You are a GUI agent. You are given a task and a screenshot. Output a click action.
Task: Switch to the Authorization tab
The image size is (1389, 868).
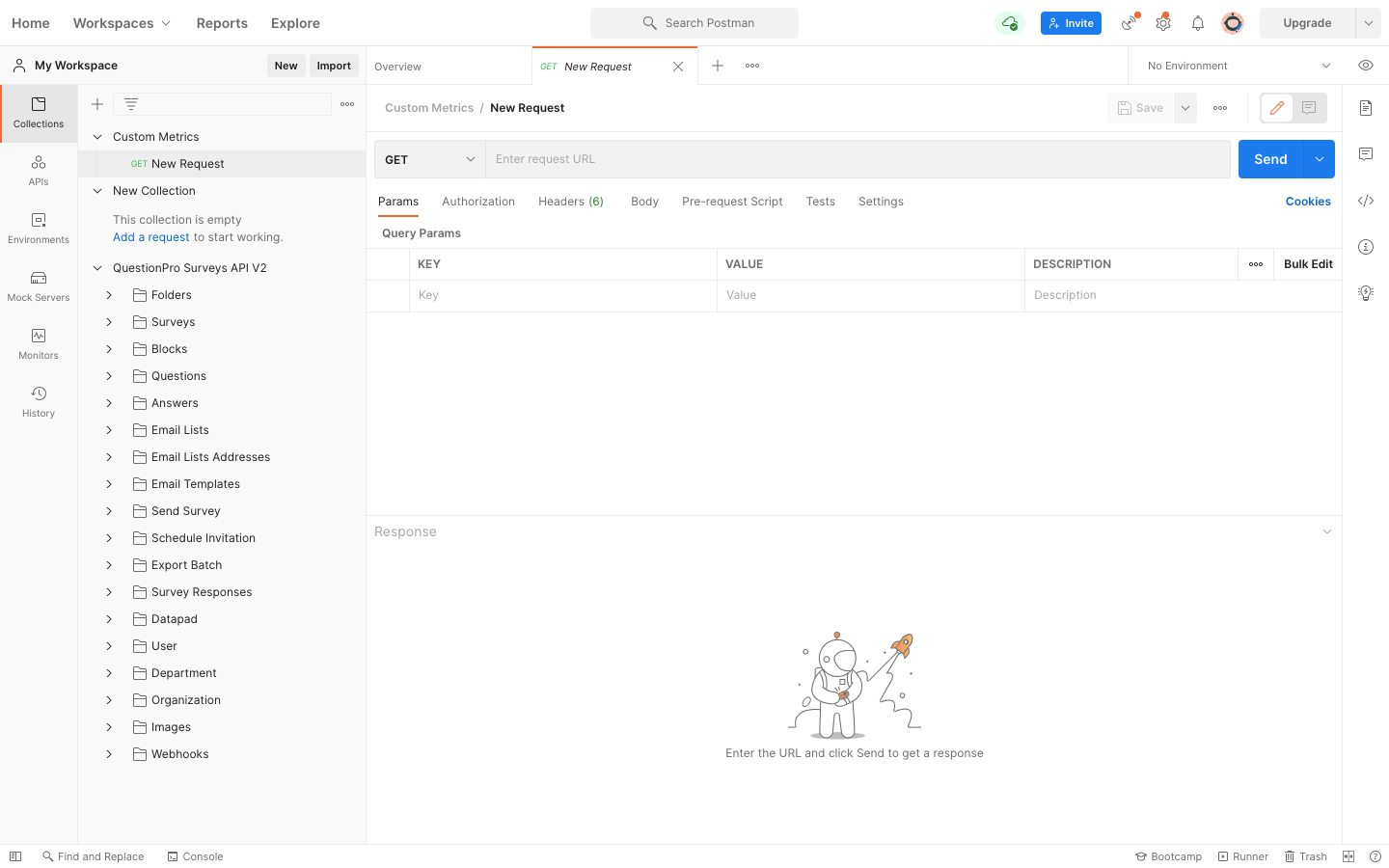478,201
